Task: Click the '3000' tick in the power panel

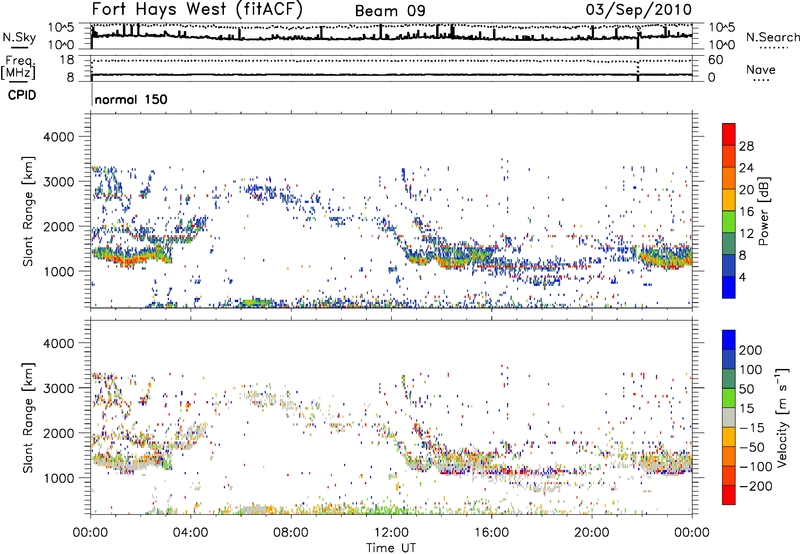Action: pyautogui.click(x=59, y=182)
